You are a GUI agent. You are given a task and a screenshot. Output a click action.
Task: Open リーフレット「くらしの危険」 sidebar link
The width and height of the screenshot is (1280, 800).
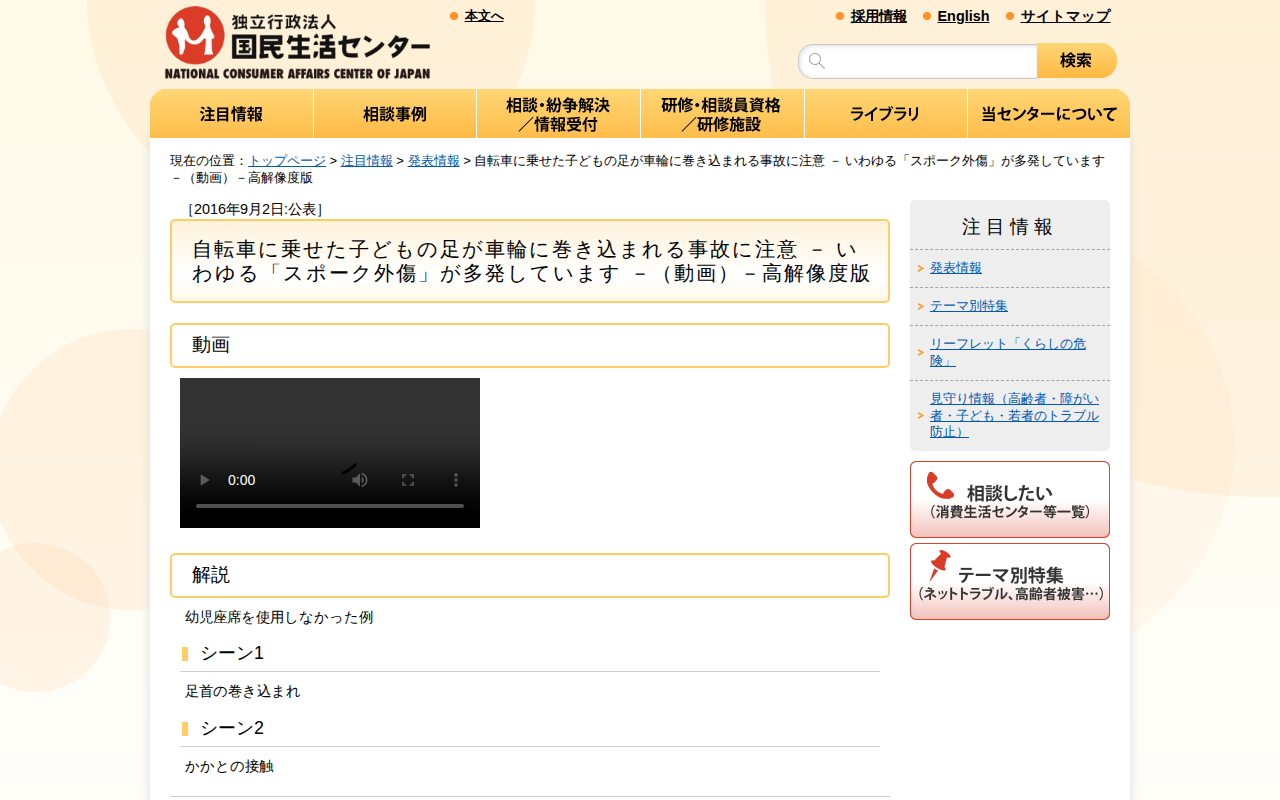[x=1008, y=352]
